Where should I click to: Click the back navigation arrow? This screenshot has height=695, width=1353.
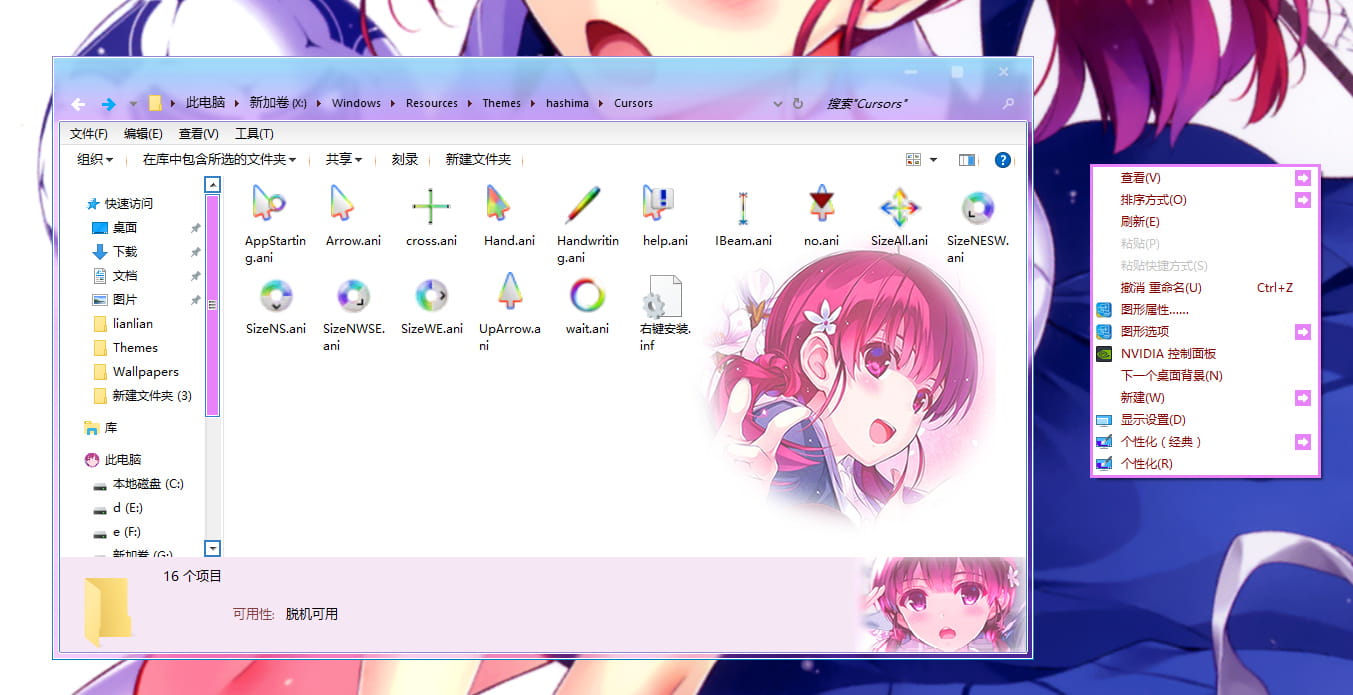(77, 103)
